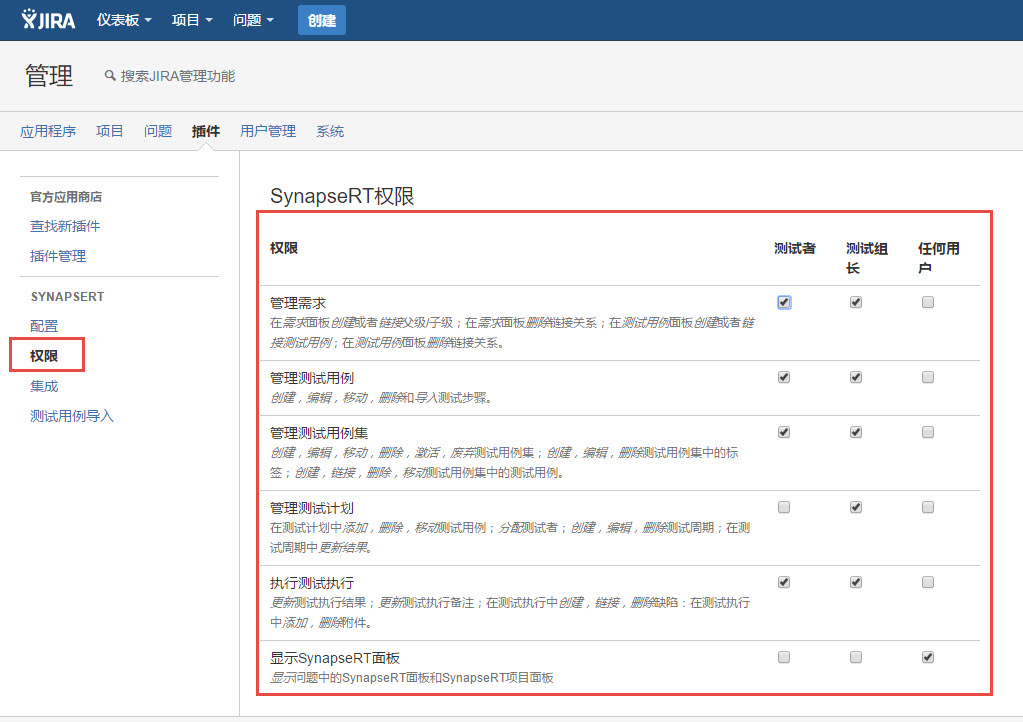Click the JIRA logo
1023x722 pixels.
click(48, 20)
